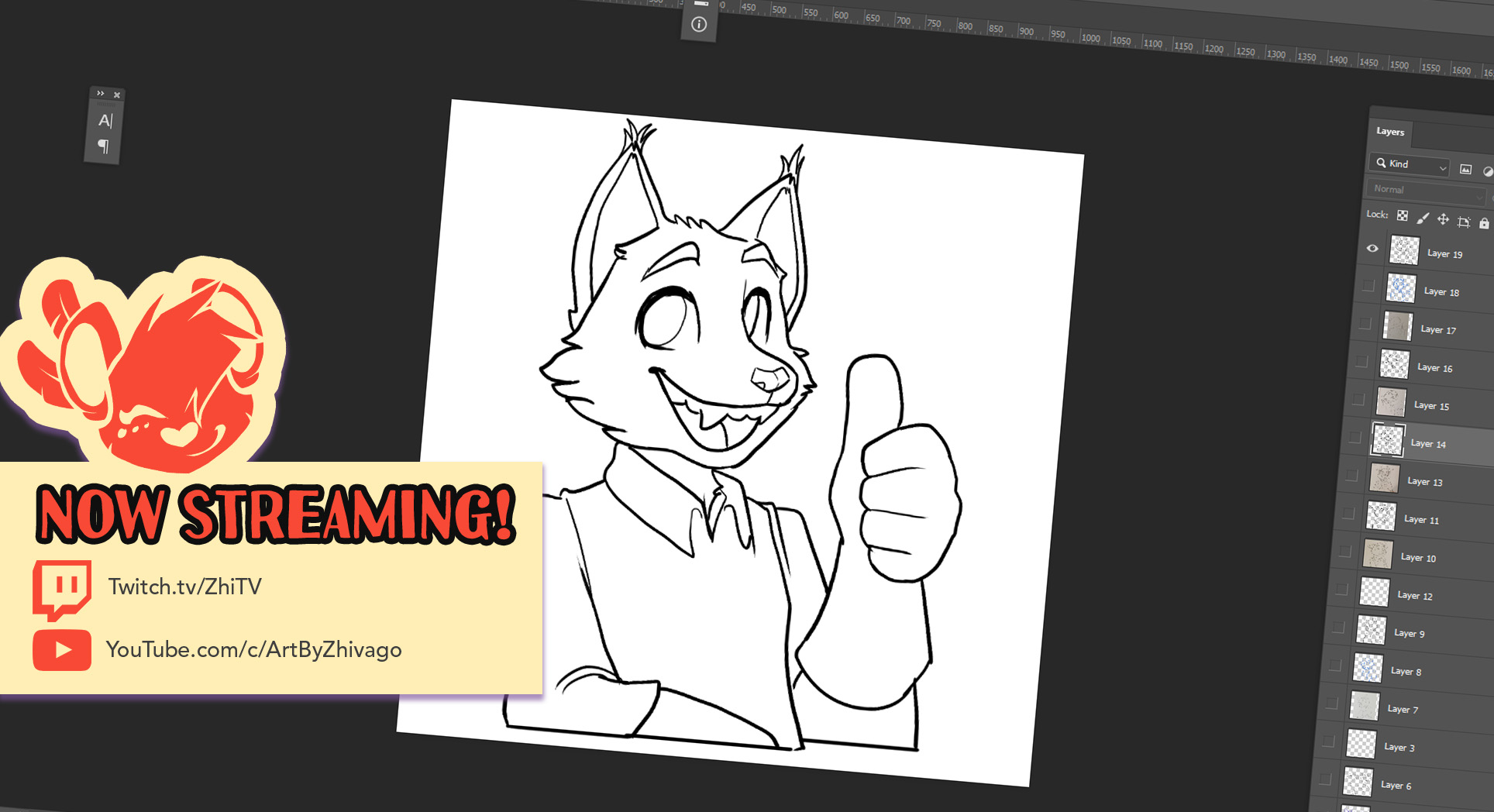This screenshot has width=1494, height=812.
Task: Show Layer 18 visibility
Action: (x=1369, y=286)
